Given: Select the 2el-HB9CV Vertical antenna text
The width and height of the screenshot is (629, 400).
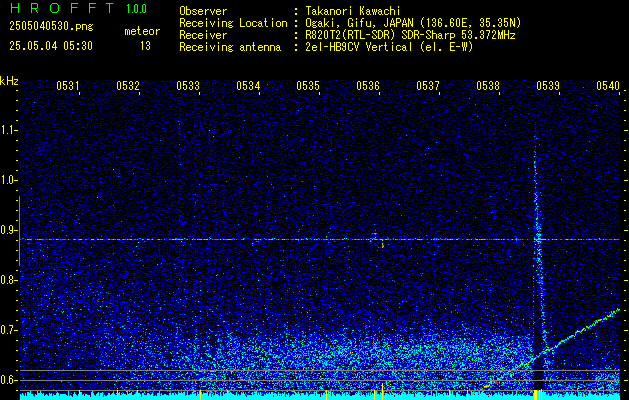Looking at the screenshot, I should (389, 47).
